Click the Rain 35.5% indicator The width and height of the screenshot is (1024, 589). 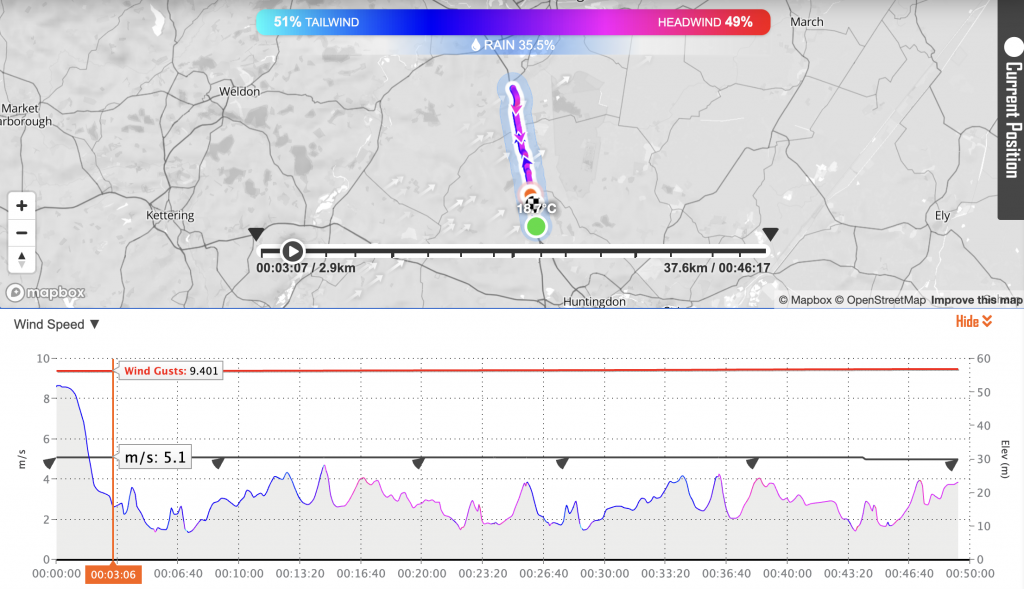(512, 45)
